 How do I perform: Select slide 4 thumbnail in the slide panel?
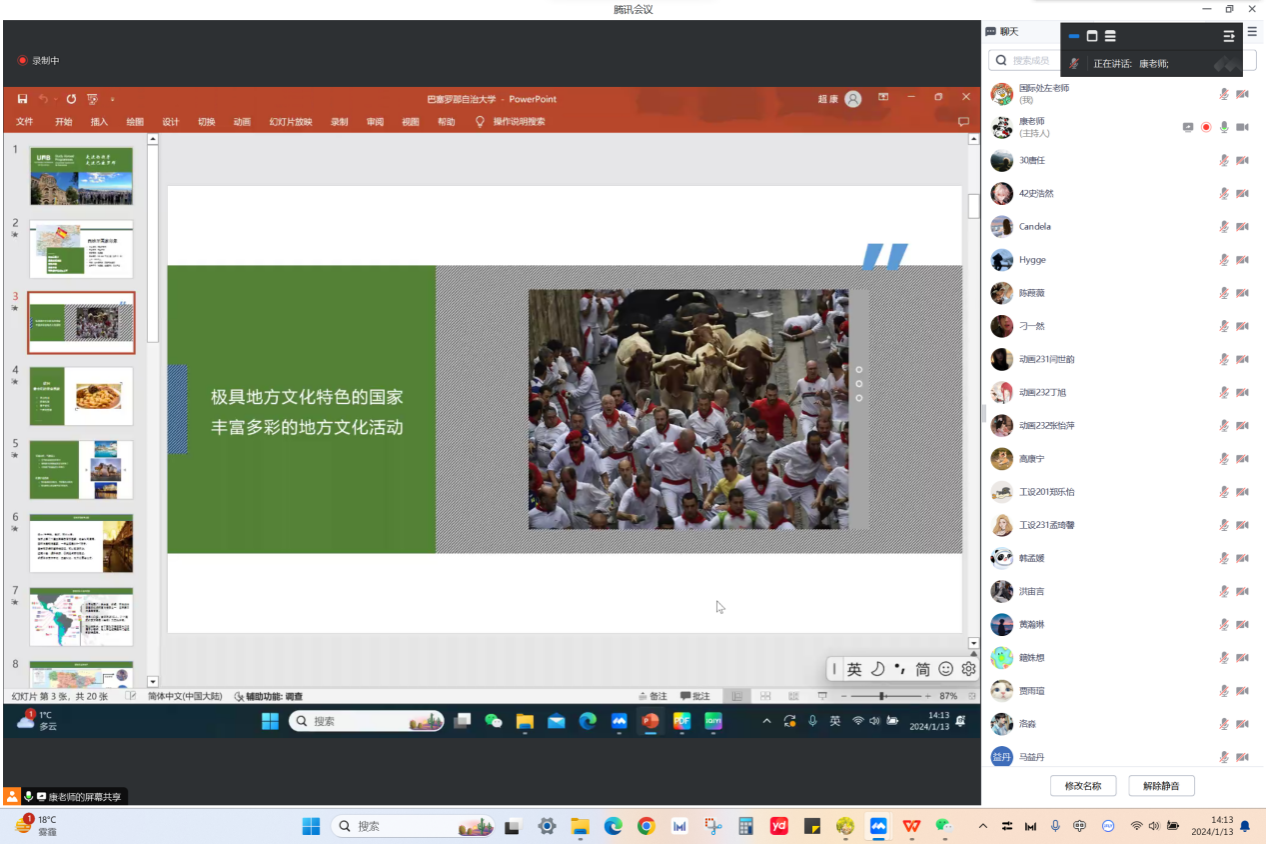tap(81, 396)
